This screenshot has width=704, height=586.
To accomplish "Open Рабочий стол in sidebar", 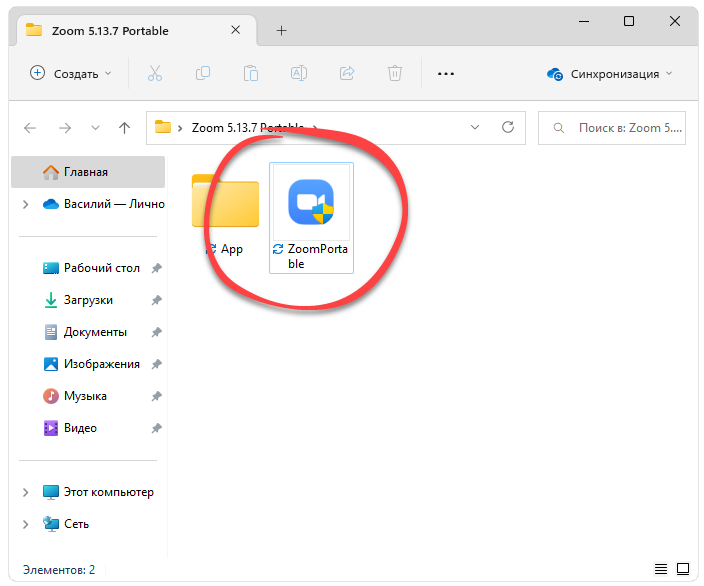I will click(92, 268).
